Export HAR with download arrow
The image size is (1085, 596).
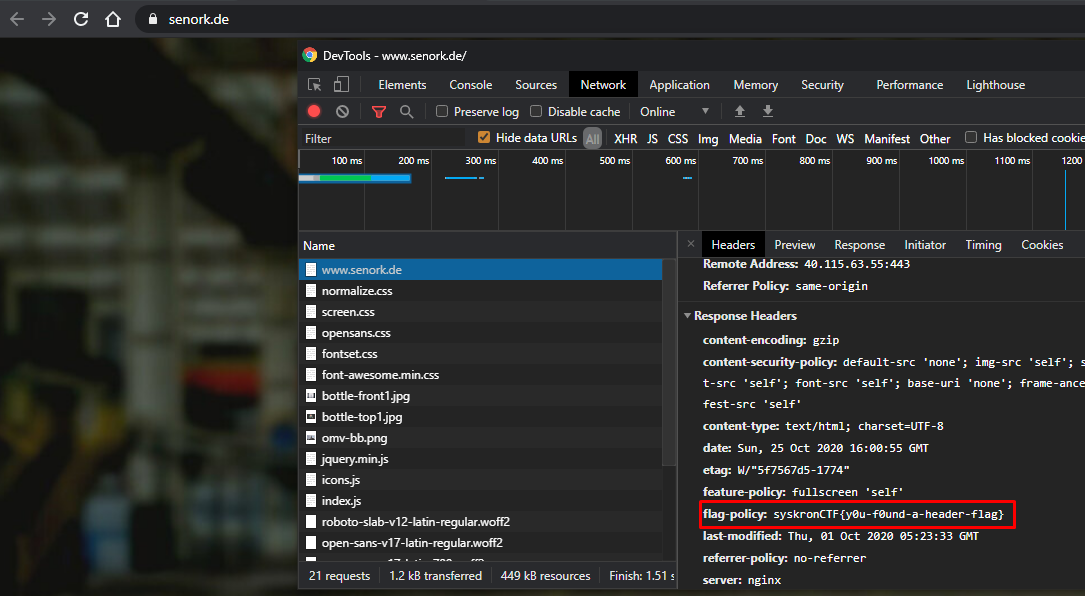pyautogui.click(x=767, y=111)
